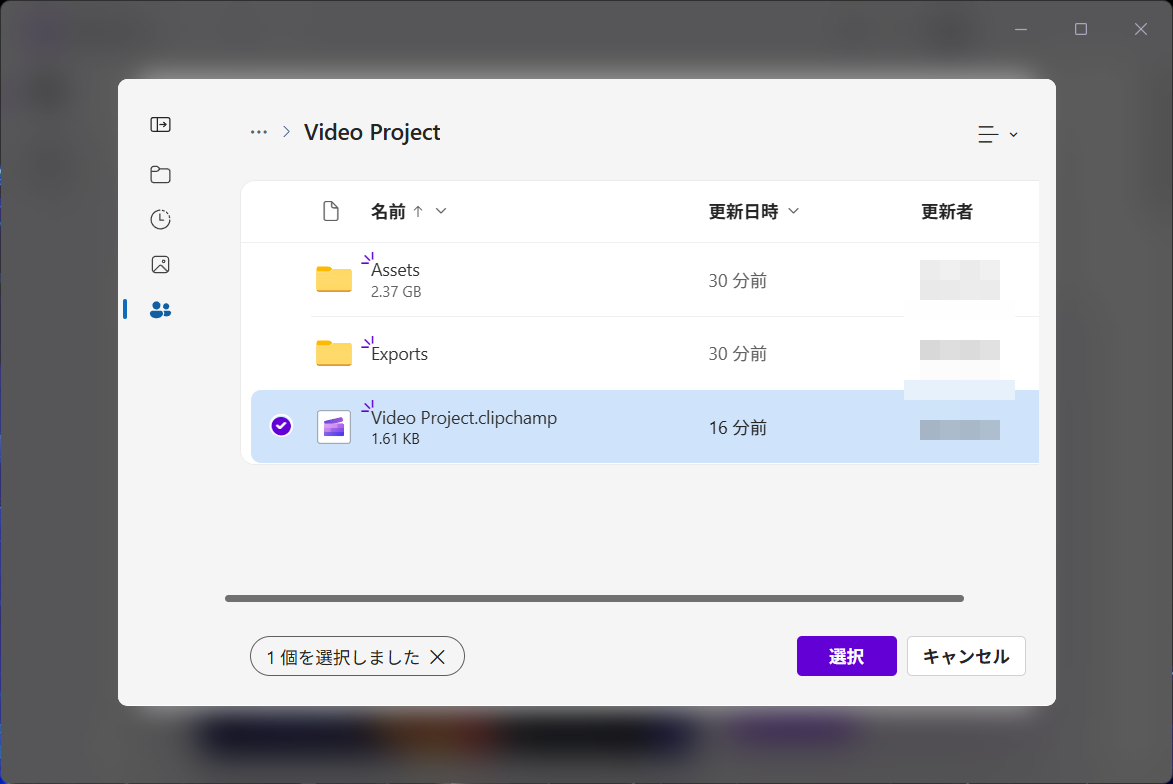Minimize the Clipchamp window

[1021, 29]
